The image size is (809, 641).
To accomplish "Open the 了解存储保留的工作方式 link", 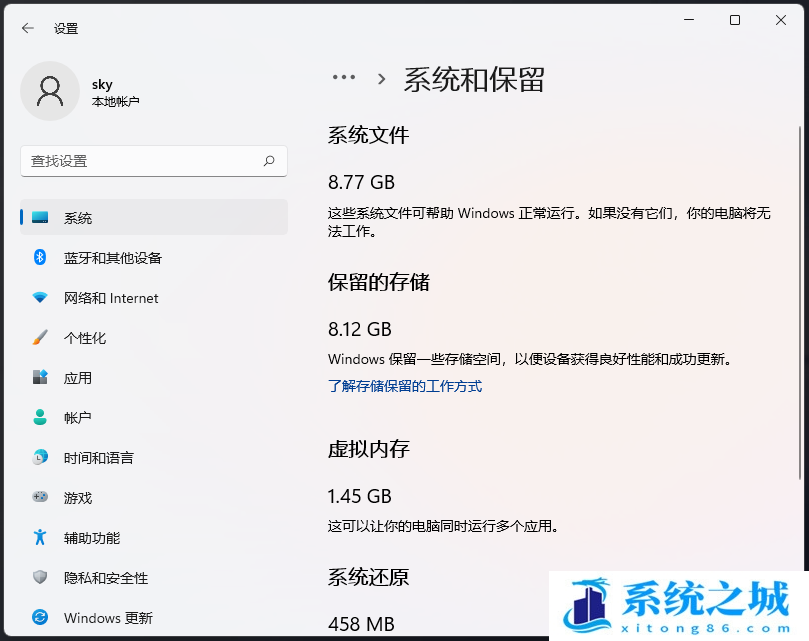I will point(405,386).
